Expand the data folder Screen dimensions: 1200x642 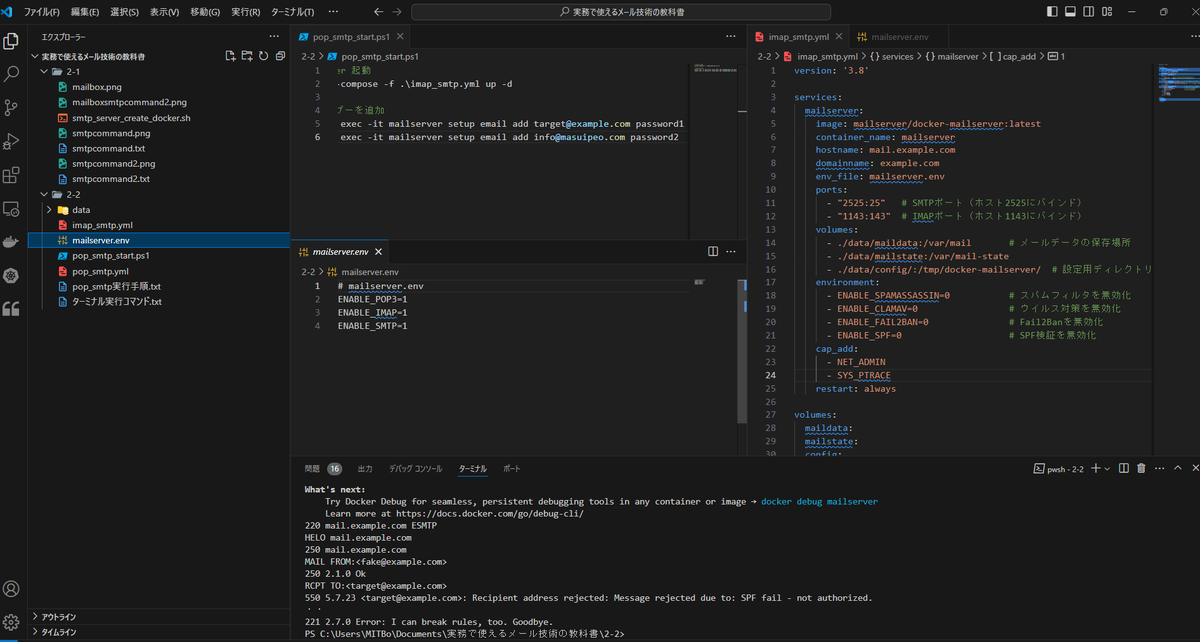coord(49,210)
